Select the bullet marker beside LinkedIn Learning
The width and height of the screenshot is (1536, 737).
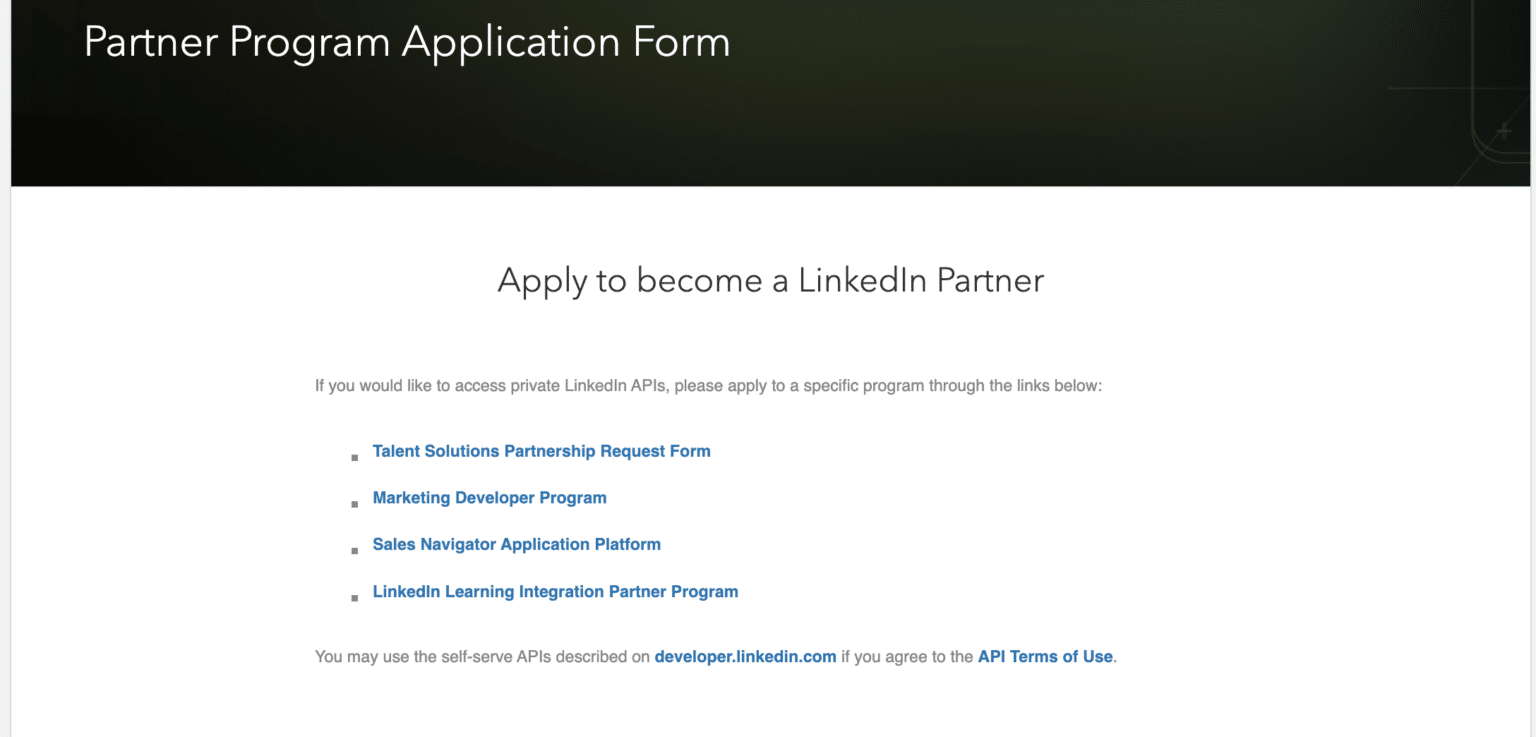click(x=354, y=598)
